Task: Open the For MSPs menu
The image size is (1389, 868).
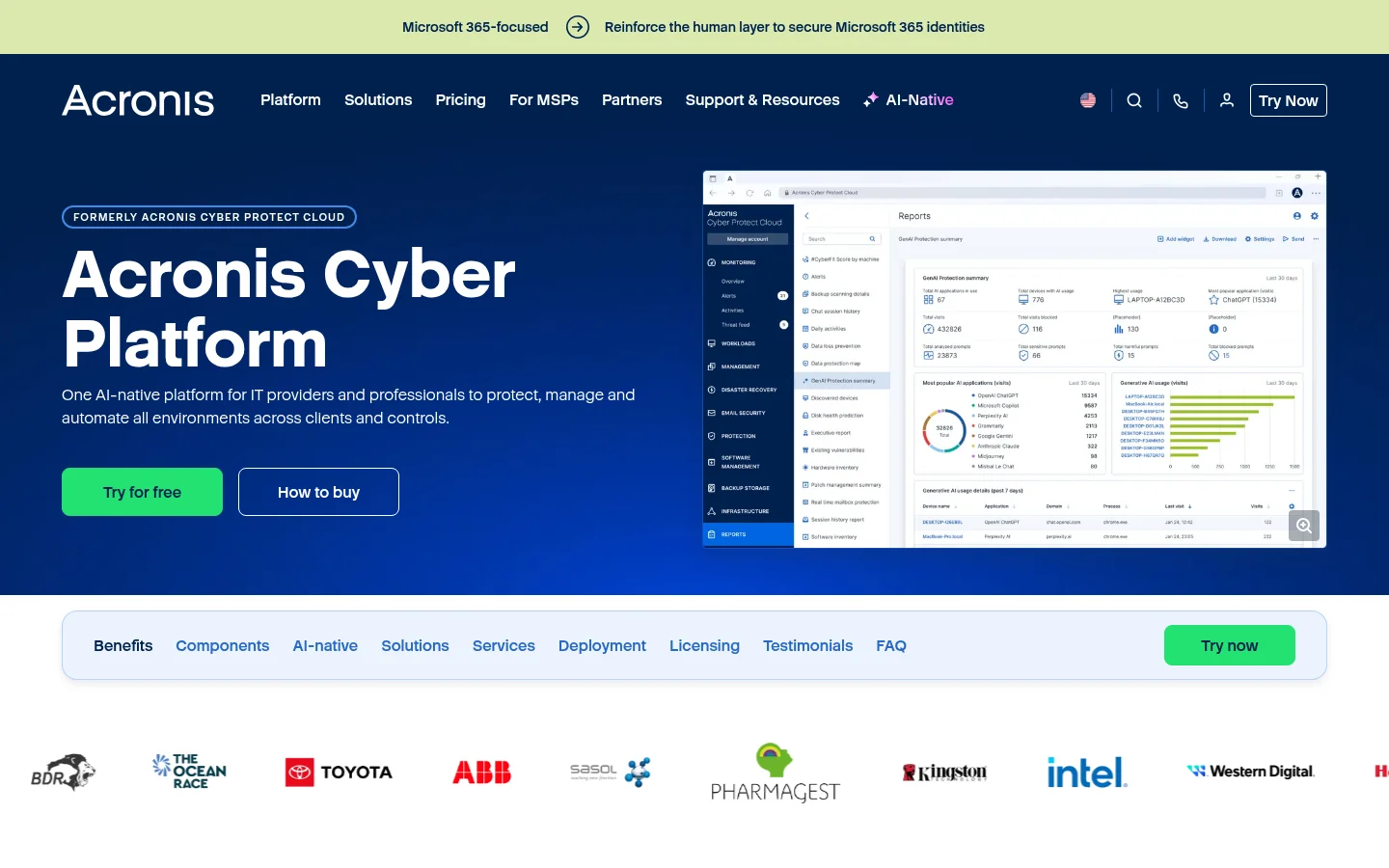Action: pos(544,99)
